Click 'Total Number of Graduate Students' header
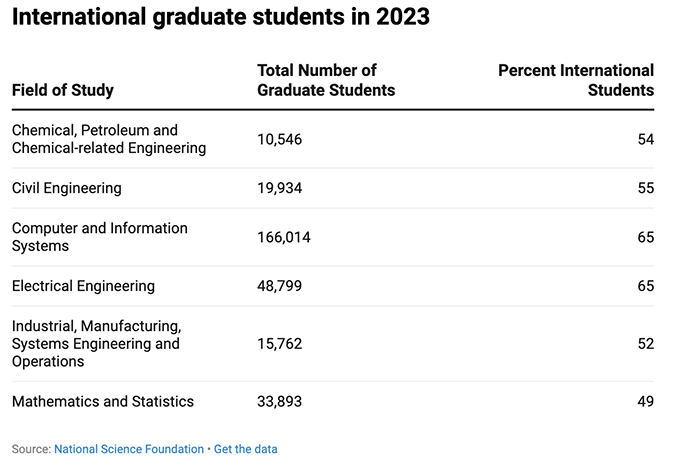Screen dimensions: 680x474 point(326,80)
